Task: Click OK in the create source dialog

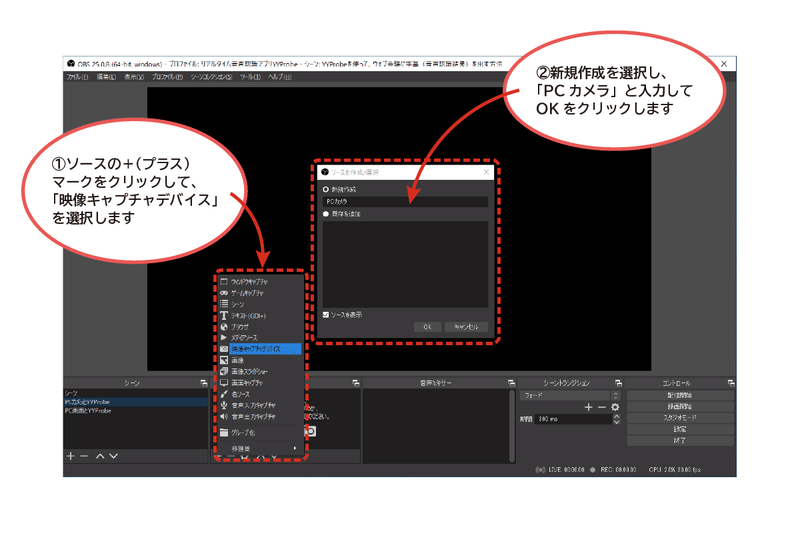Action: (x=428, y=327)
